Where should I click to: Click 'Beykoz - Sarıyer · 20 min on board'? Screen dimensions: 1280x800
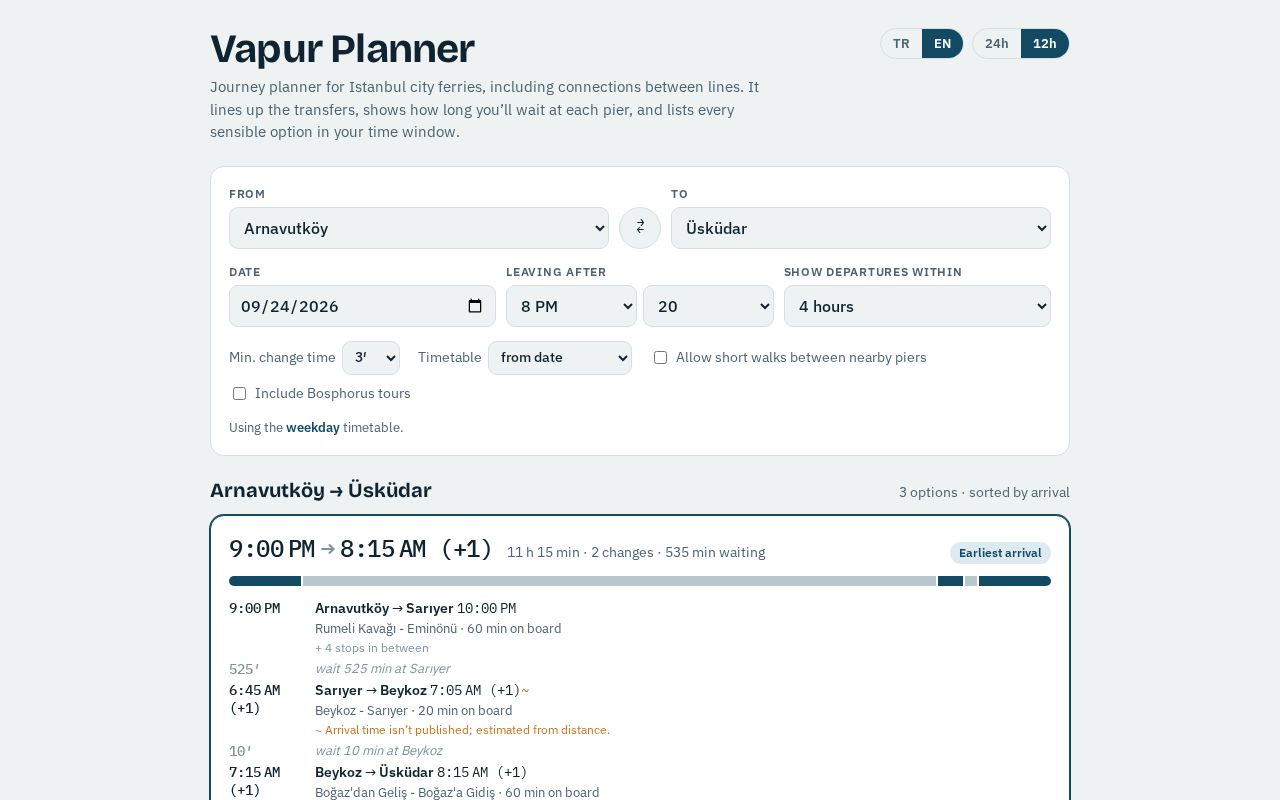tap(414, 711)
